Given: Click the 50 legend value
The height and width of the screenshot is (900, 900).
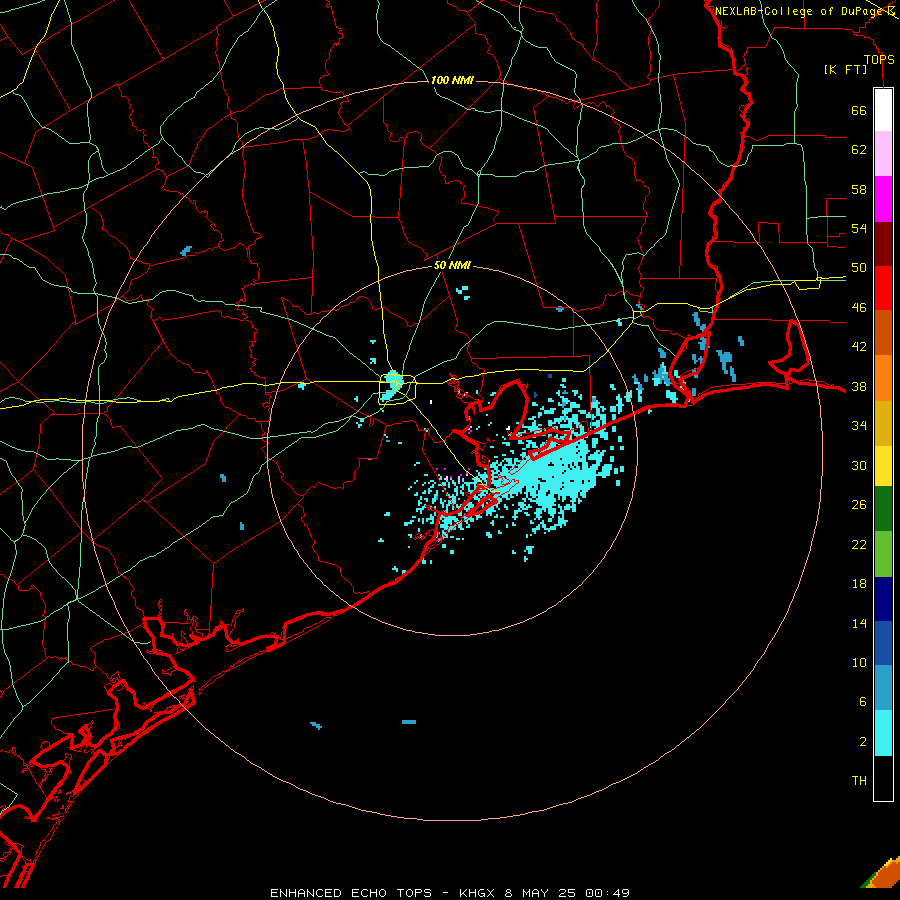Looking at the screenshot, I should (x=859, y=267).
